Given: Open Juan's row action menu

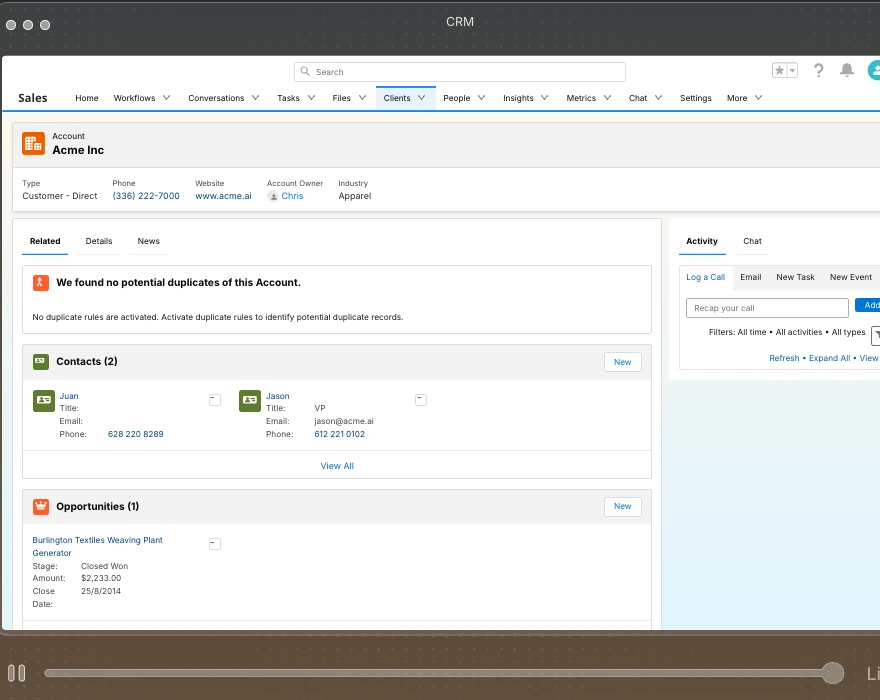Looking at the screenshot, I should pos(214,400).
